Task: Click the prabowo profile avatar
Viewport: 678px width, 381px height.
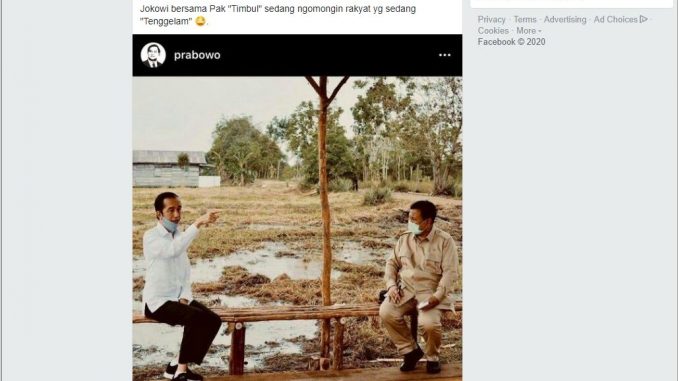Action: point(153,55)
